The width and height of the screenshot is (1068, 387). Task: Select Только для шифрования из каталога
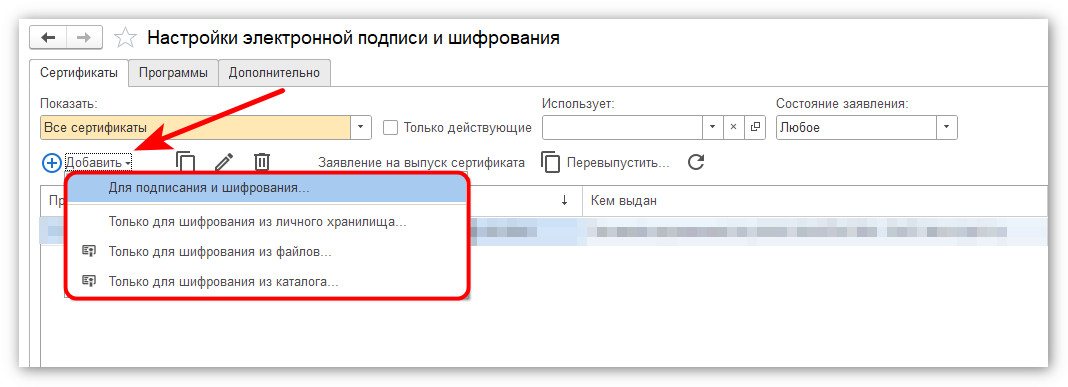pos(267,281)
